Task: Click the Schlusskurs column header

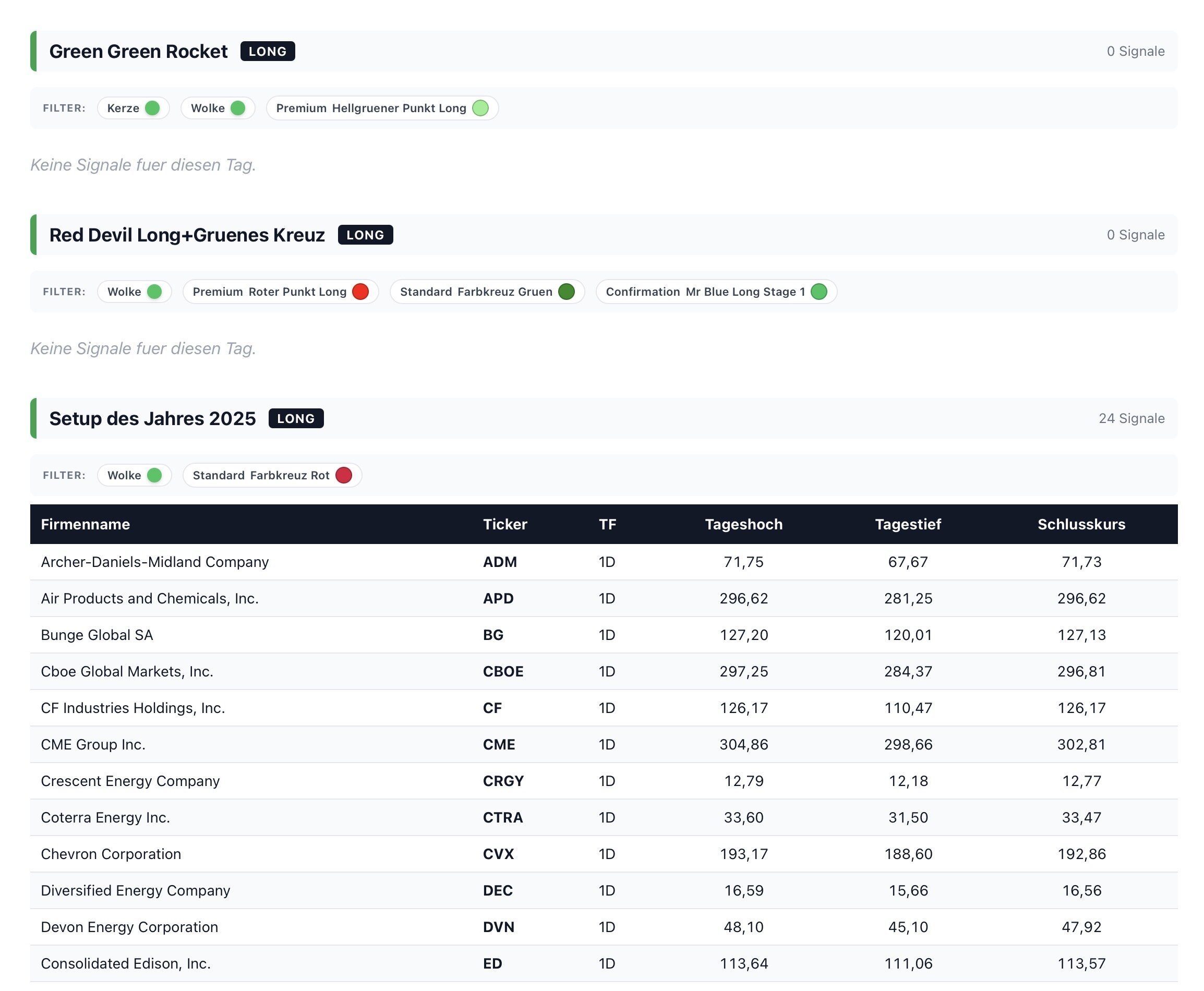Action: [x=1081, y=524]
